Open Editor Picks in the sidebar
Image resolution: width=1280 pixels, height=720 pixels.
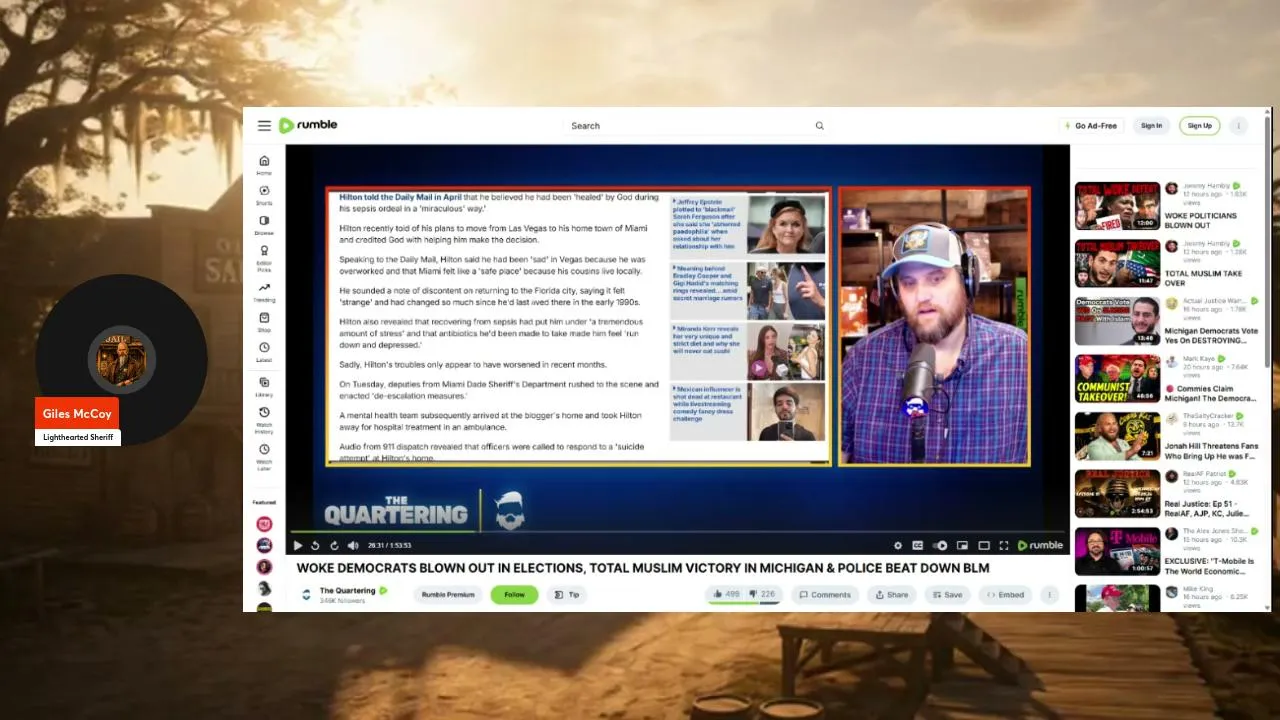[264, 257]
